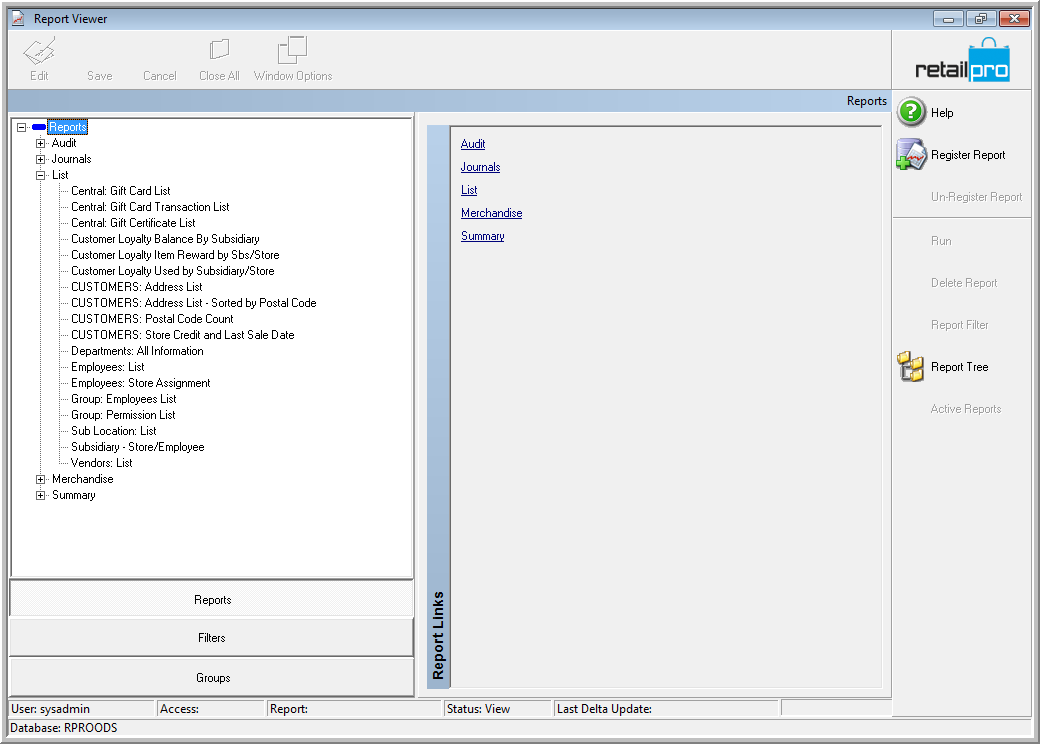Select CUSTOMERS: Postal Code Count
Screen dimensions: 1040x744
coord(152,319)
